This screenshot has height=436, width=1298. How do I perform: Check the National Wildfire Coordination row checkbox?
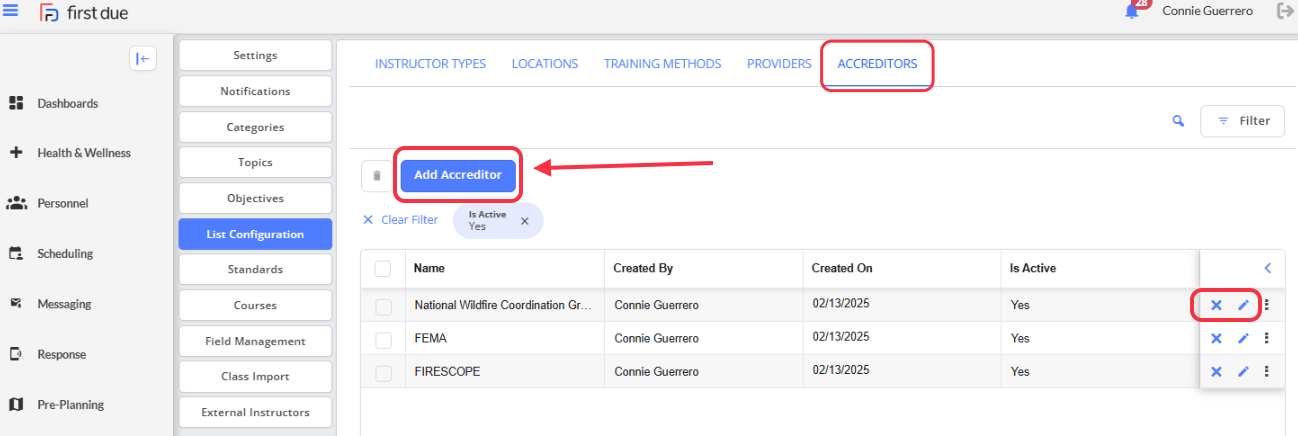(x=383, y=306)
